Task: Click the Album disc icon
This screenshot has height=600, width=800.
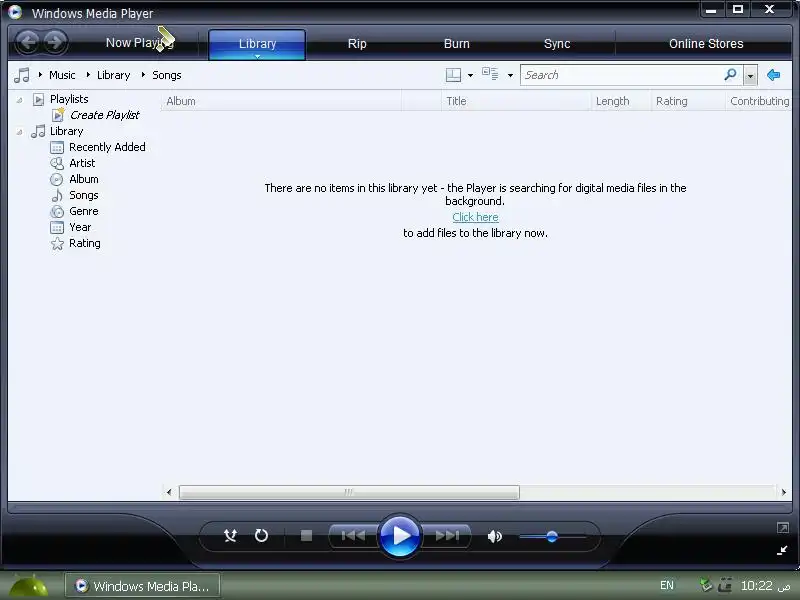Action: click(x=57, y=180)
